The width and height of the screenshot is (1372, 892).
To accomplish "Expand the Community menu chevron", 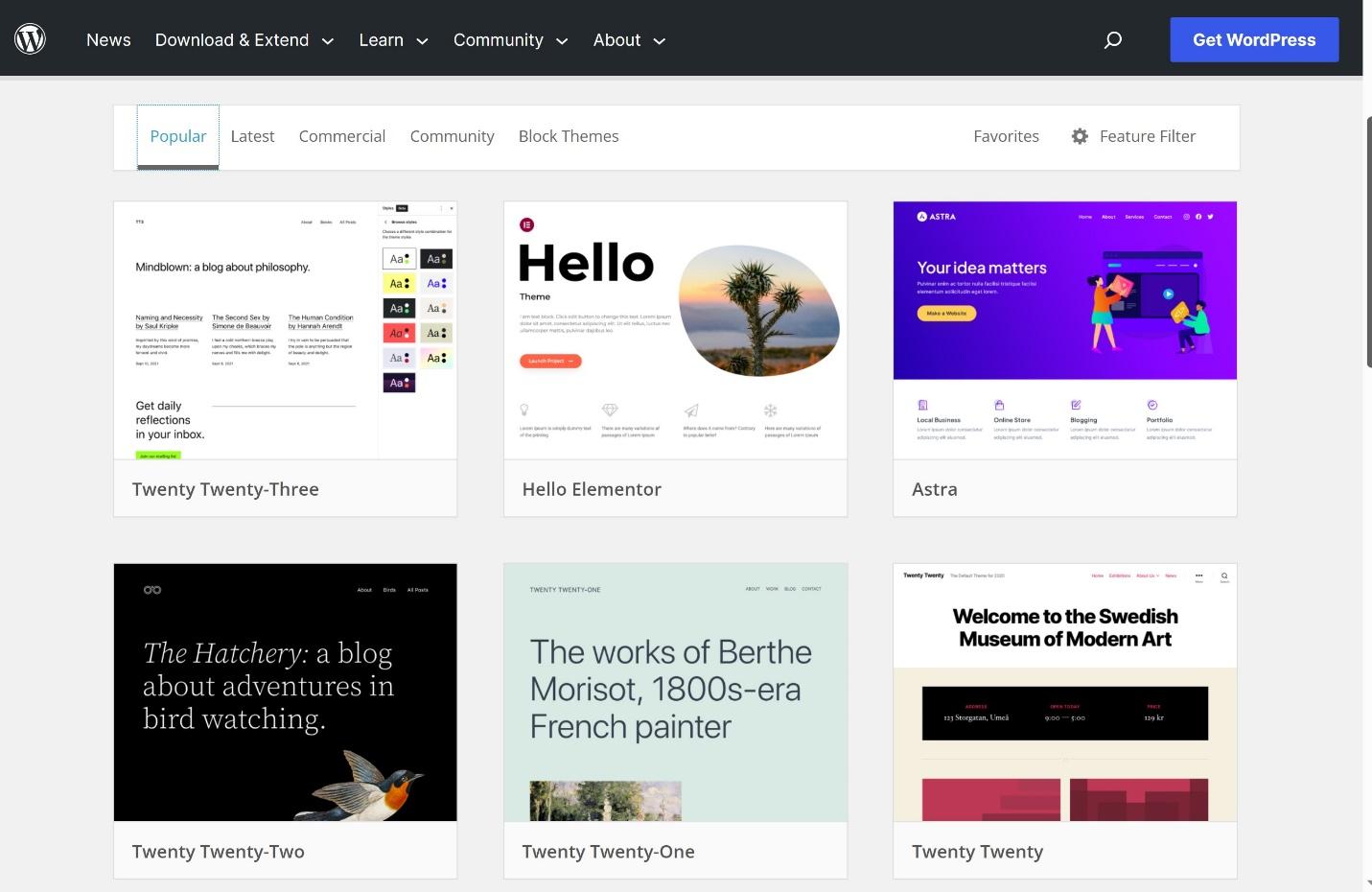I will [x=562, y=41].
